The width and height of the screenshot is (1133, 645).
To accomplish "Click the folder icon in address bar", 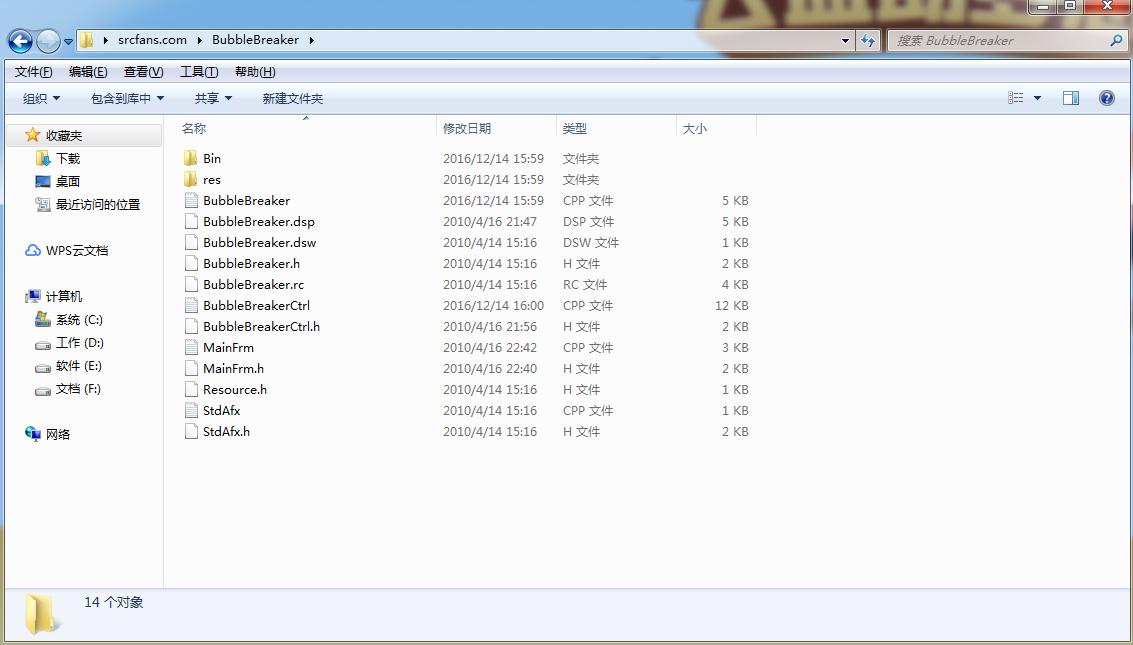I will point(87,40).
